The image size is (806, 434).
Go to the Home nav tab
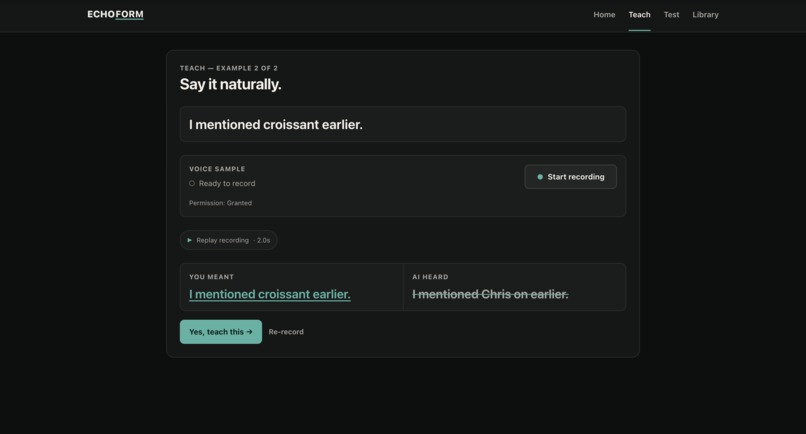tap(604, 14)
